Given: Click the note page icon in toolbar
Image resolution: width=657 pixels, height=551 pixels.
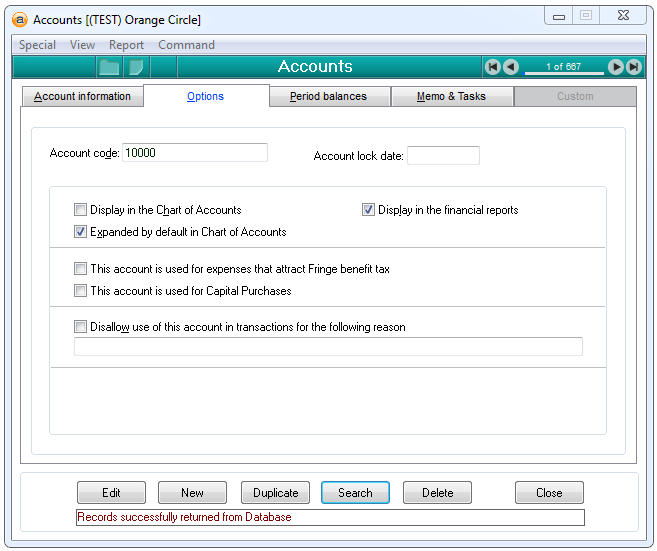Looking at the screenshot, I should point(136,67).
